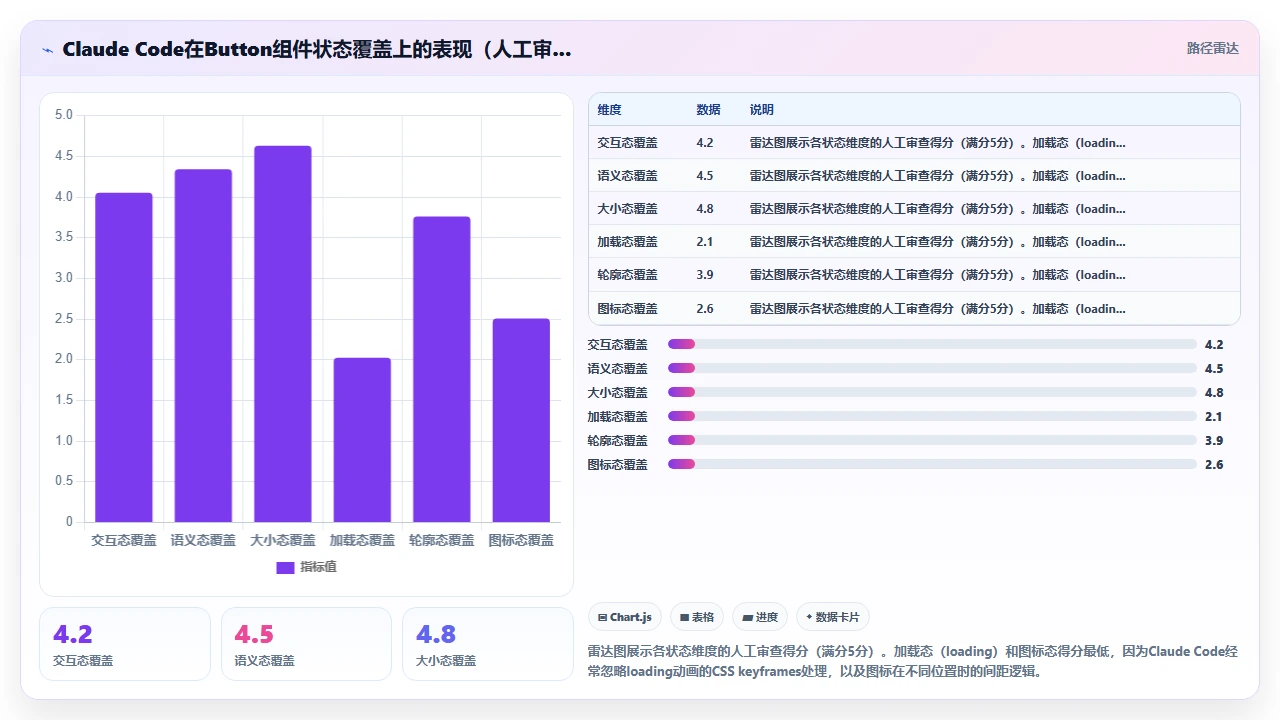Click the 2.6 value in the table

pos(705,309)
